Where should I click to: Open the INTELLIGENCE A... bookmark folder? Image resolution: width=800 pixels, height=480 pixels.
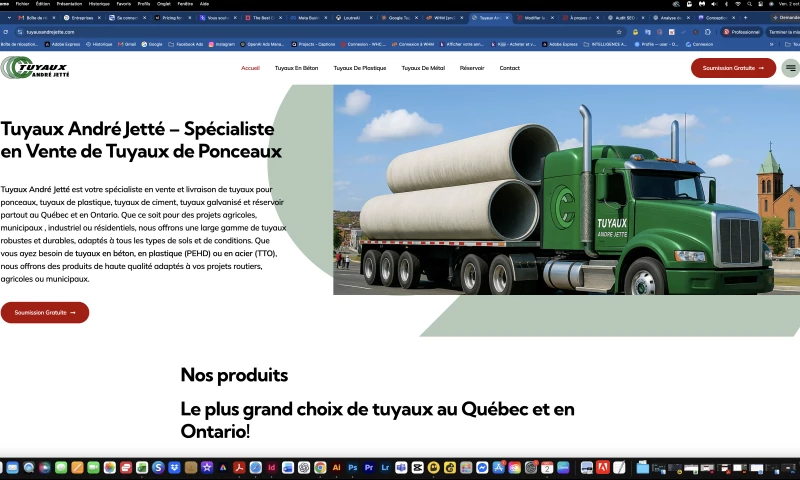[x=605, y=44]
